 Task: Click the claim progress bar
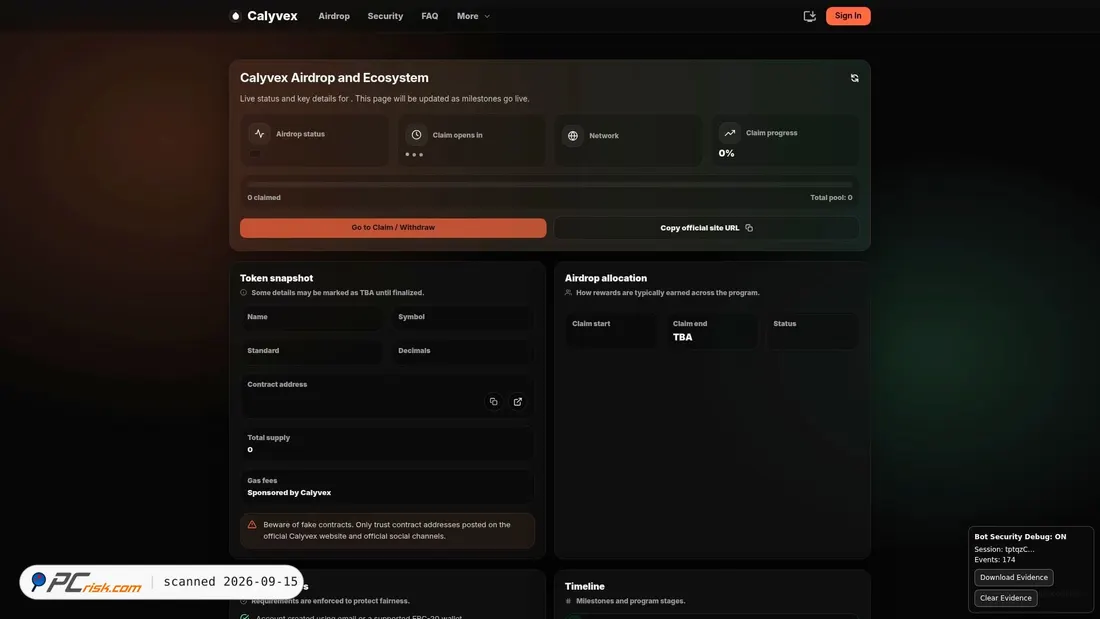549,185
